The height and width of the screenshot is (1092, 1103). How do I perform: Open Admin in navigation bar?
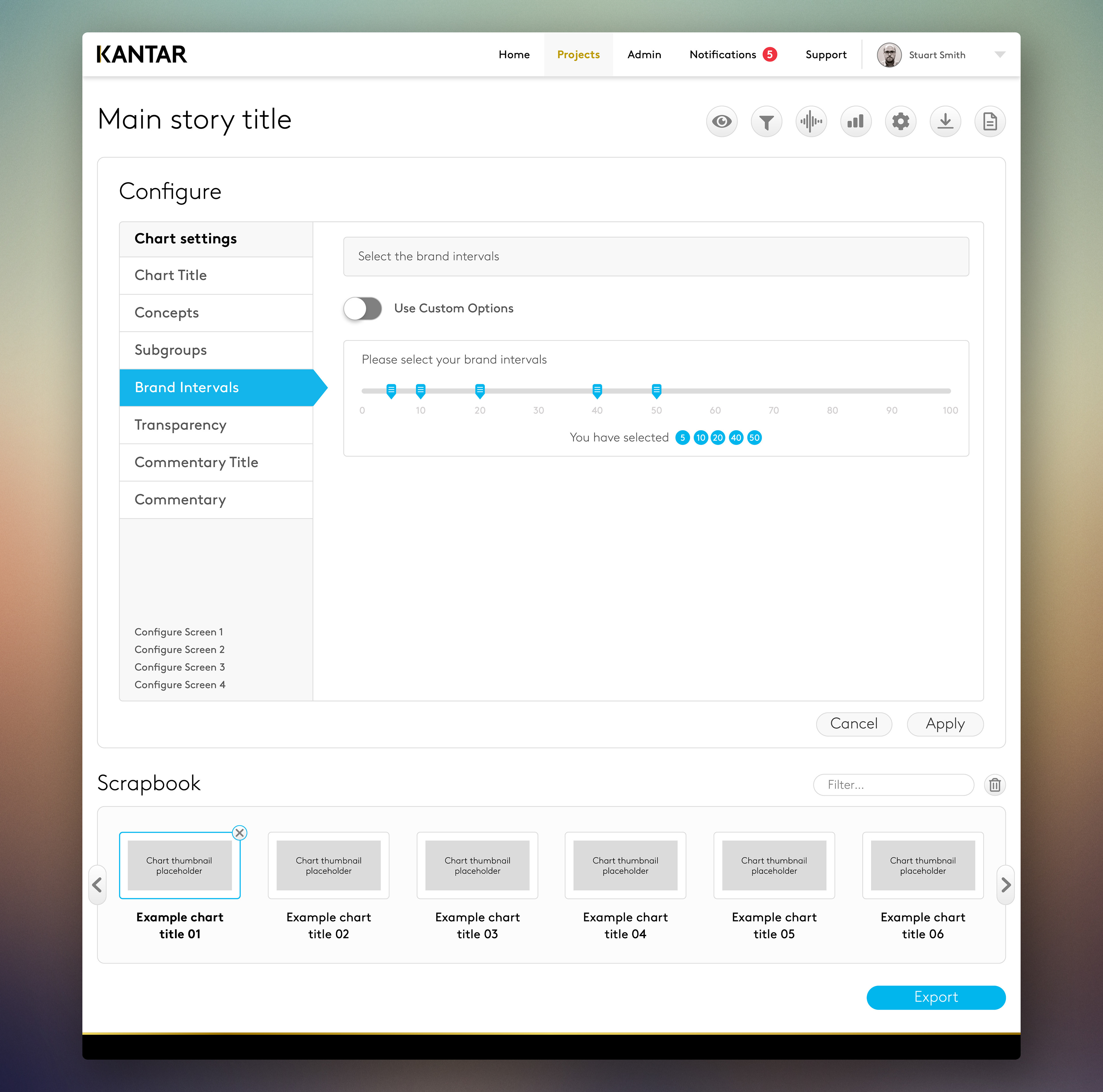(644, 55)
